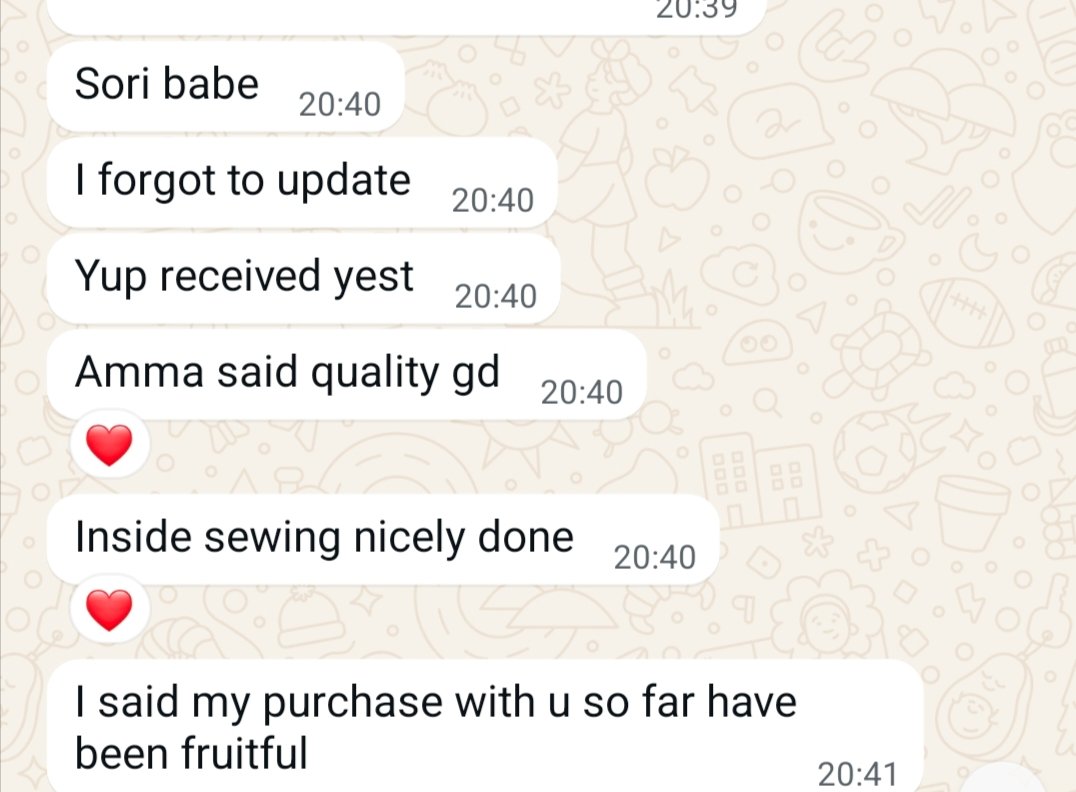Select the "Sori babe" message bubble
The image size is (1076, 792).
pos(226,86)
